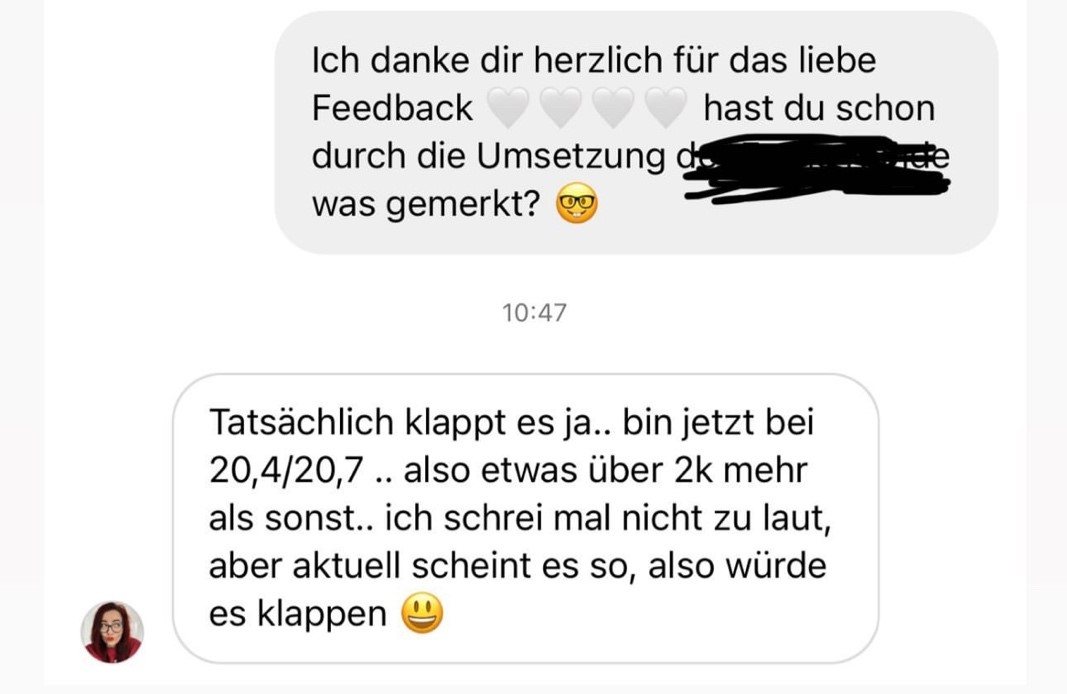Click the text "hast du schon"
This screenshot has width=1067, height=694.
[x=819, y=108]
